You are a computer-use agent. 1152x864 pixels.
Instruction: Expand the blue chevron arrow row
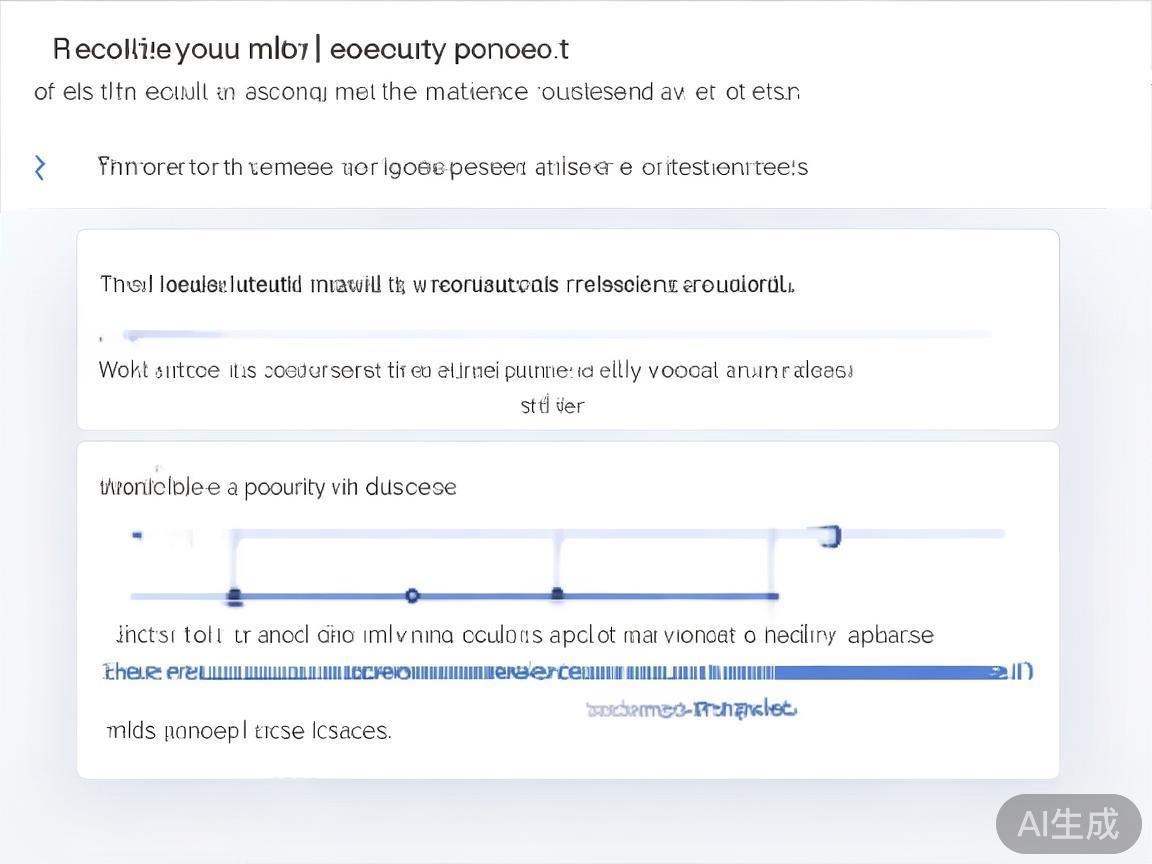[40, 167]
